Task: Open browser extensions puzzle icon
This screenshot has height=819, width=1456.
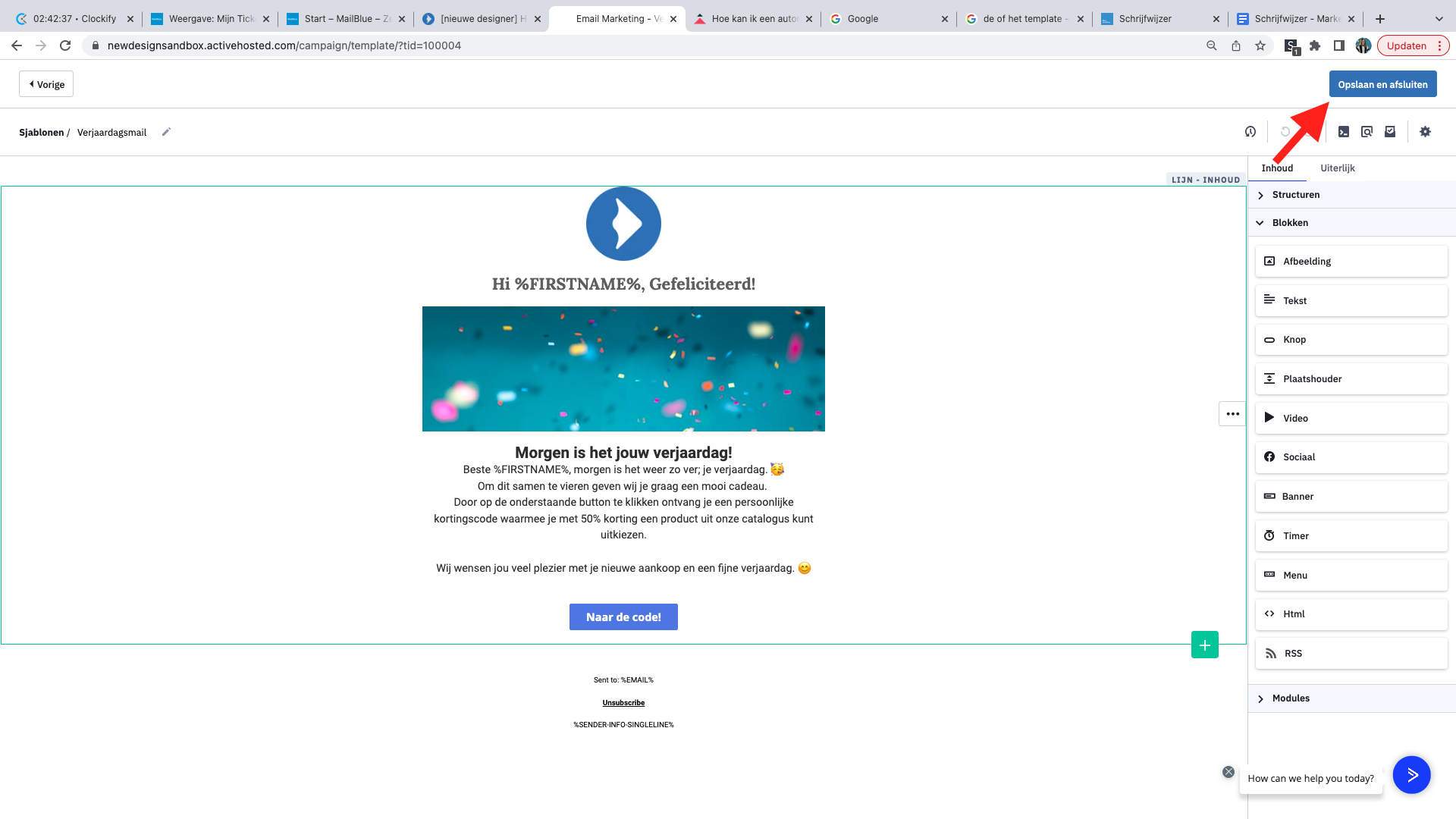Action: pyautogui.click(x=1315, y=45)
